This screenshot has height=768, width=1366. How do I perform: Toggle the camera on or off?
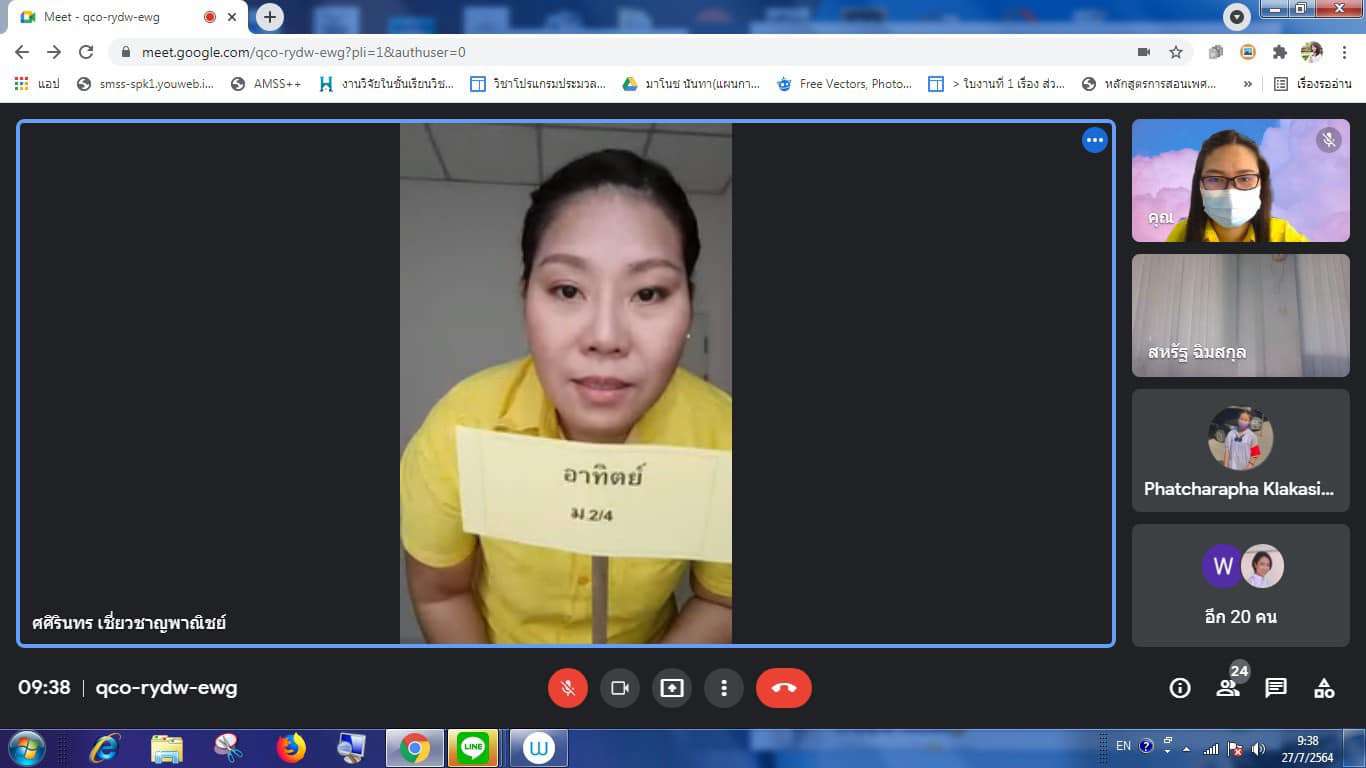619,688
